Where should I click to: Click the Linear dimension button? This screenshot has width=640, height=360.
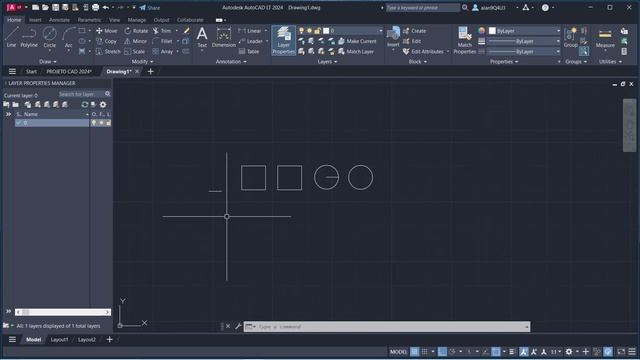coord(250,31)
